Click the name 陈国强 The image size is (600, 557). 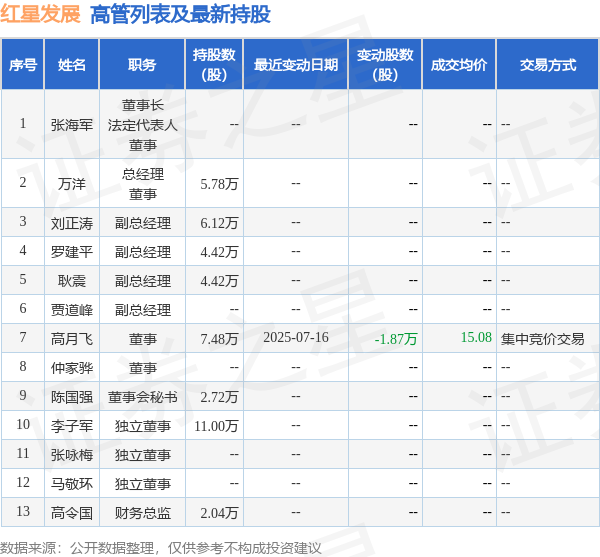point(72,397)
